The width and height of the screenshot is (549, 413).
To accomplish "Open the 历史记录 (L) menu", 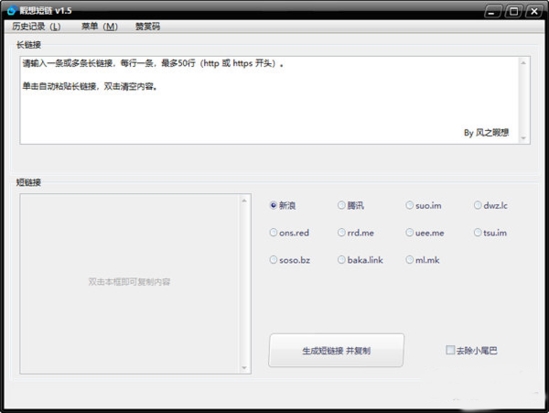I will click(36, 26).
